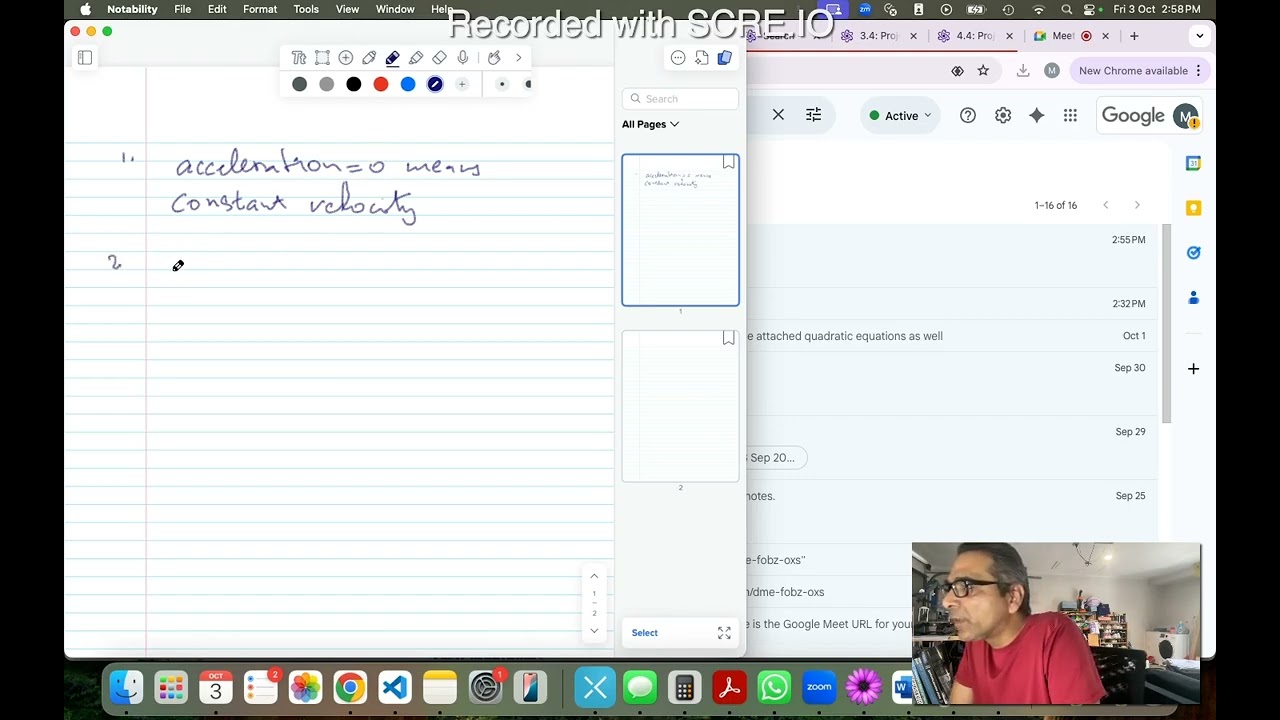Image resolution: width=1280 pixels, height=720 pixels.
Task: Expand more tools with right chevron
Action: pos(518,58)
